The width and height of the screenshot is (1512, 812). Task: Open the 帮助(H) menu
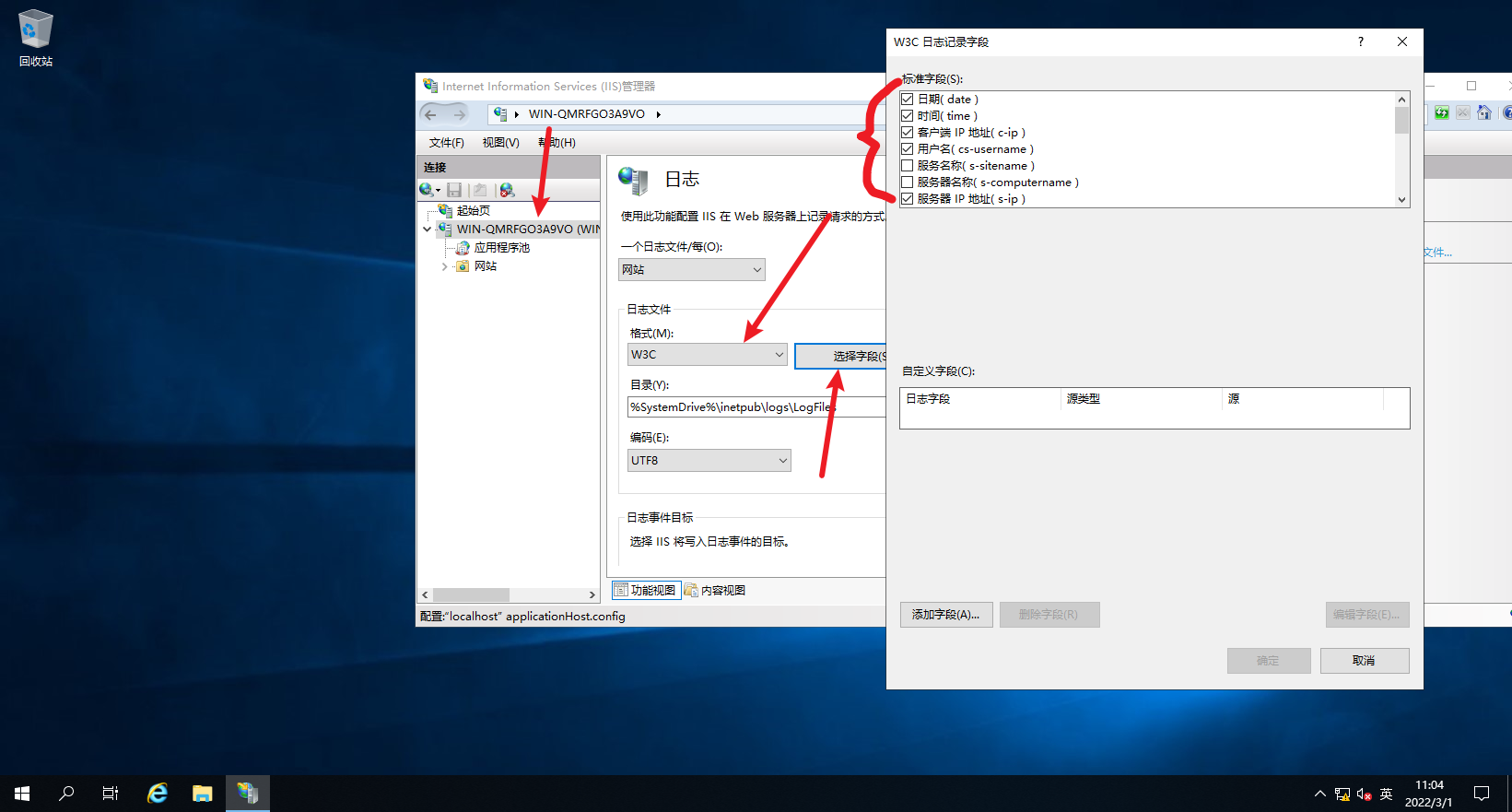[557, 143]
